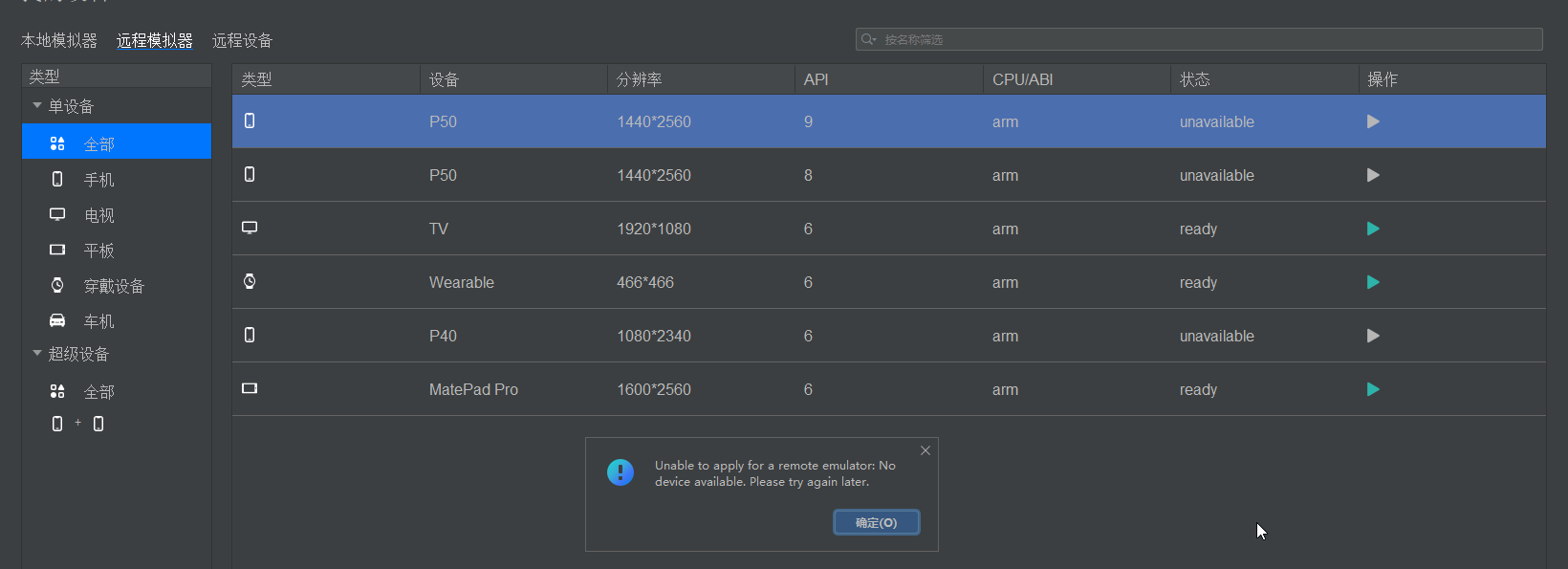The height and width of the screenshot is (569, 1568).
Task: Click ready status in TV row
Action: pos(1198,229)
